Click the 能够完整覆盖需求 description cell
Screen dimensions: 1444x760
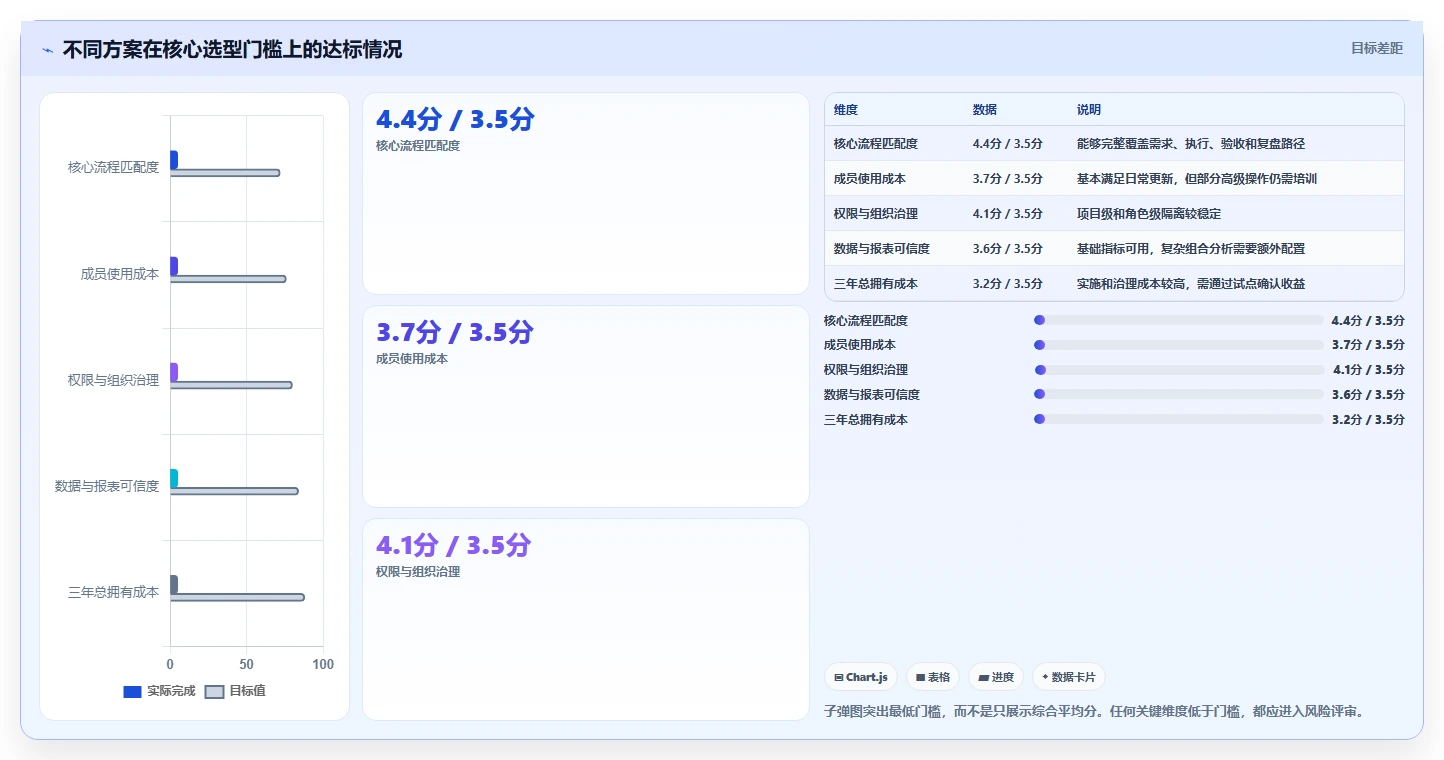pyautogui.click(x=1191, y=144)
